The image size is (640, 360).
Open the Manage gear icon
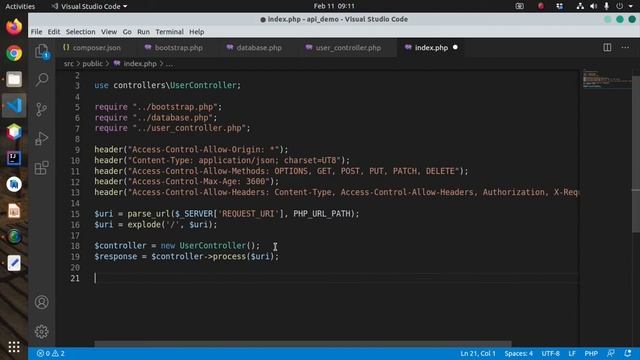coord(42,331)
